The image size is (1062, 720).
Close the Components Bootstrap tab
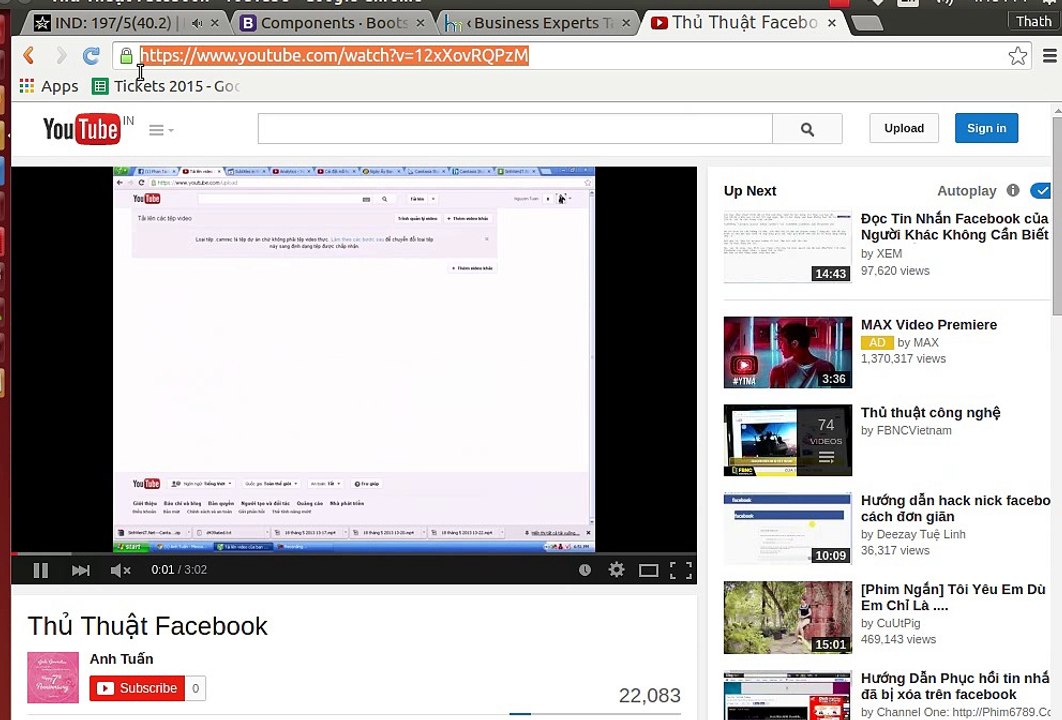[x=421, y=23]
